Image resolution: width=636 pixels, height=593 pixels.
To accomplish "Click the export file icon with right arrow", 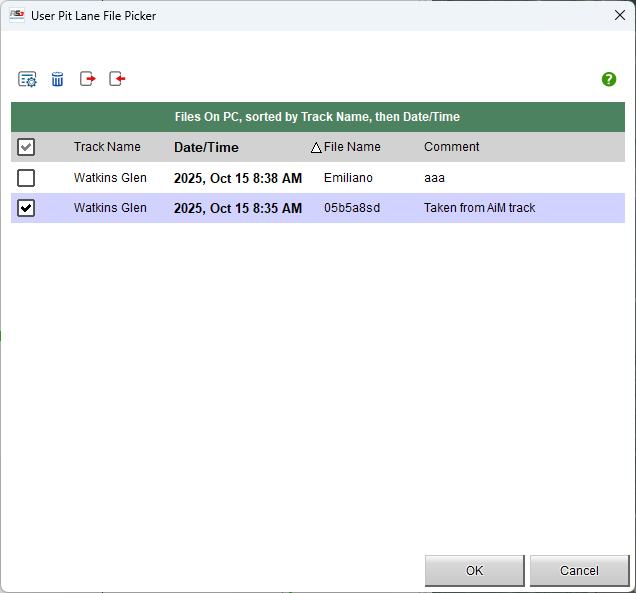I will click(88, 79).
